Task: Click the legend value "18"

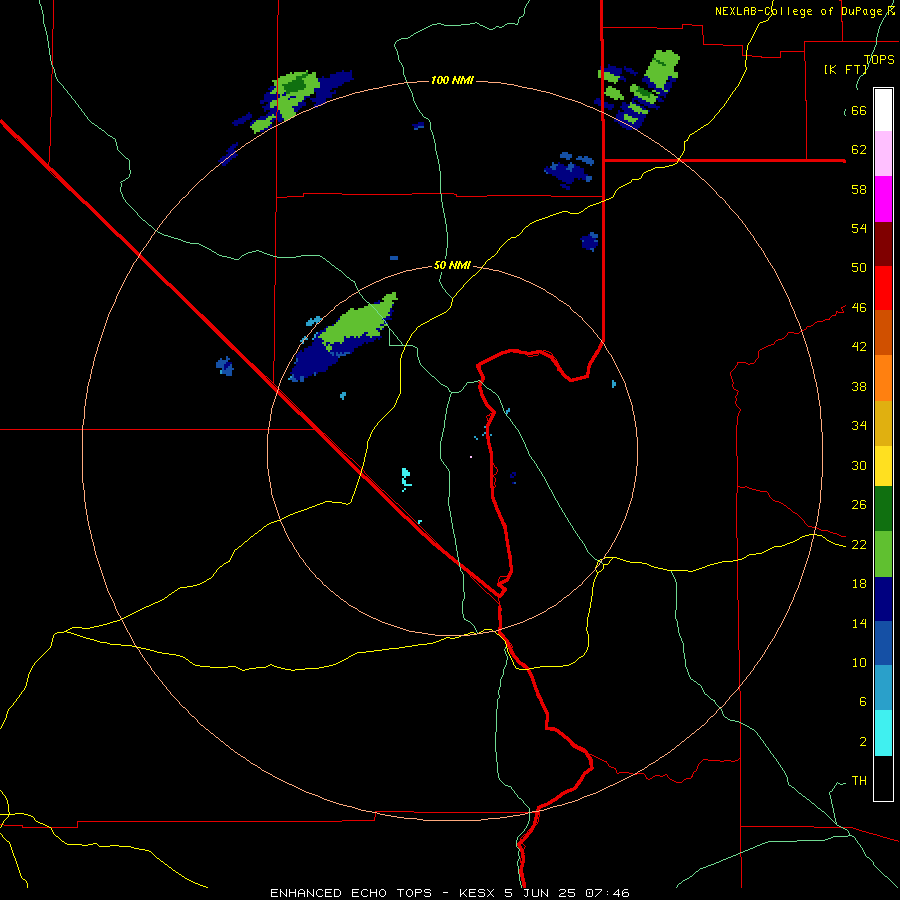Action: pyautogui.click(x=859, y=584)
